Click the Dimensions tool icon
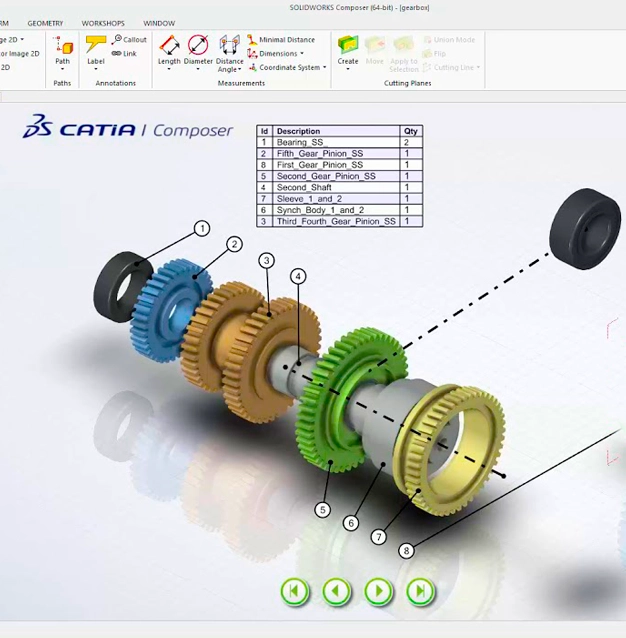626x638 pixels. (252, 53)
